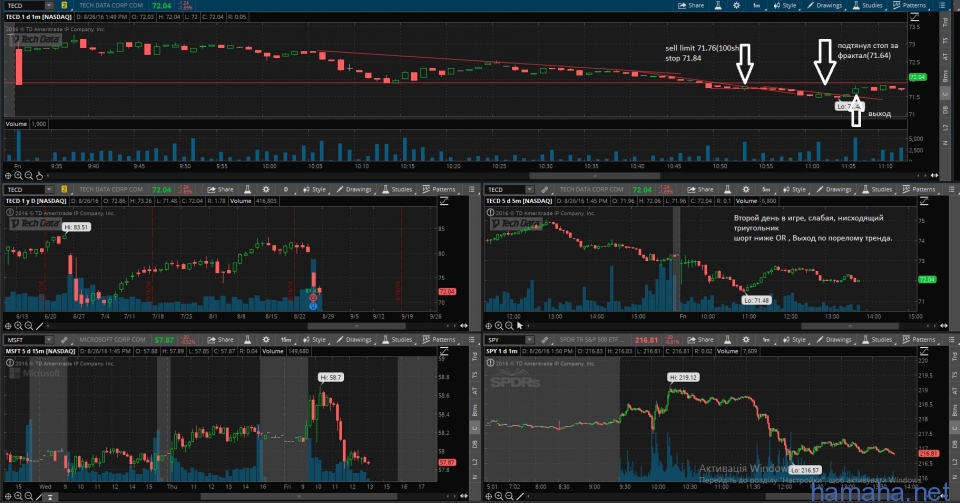Toggle Btns sidebar on top TECD chart
This screenshot has height=503, width=960.
click(x=945, y=76)
